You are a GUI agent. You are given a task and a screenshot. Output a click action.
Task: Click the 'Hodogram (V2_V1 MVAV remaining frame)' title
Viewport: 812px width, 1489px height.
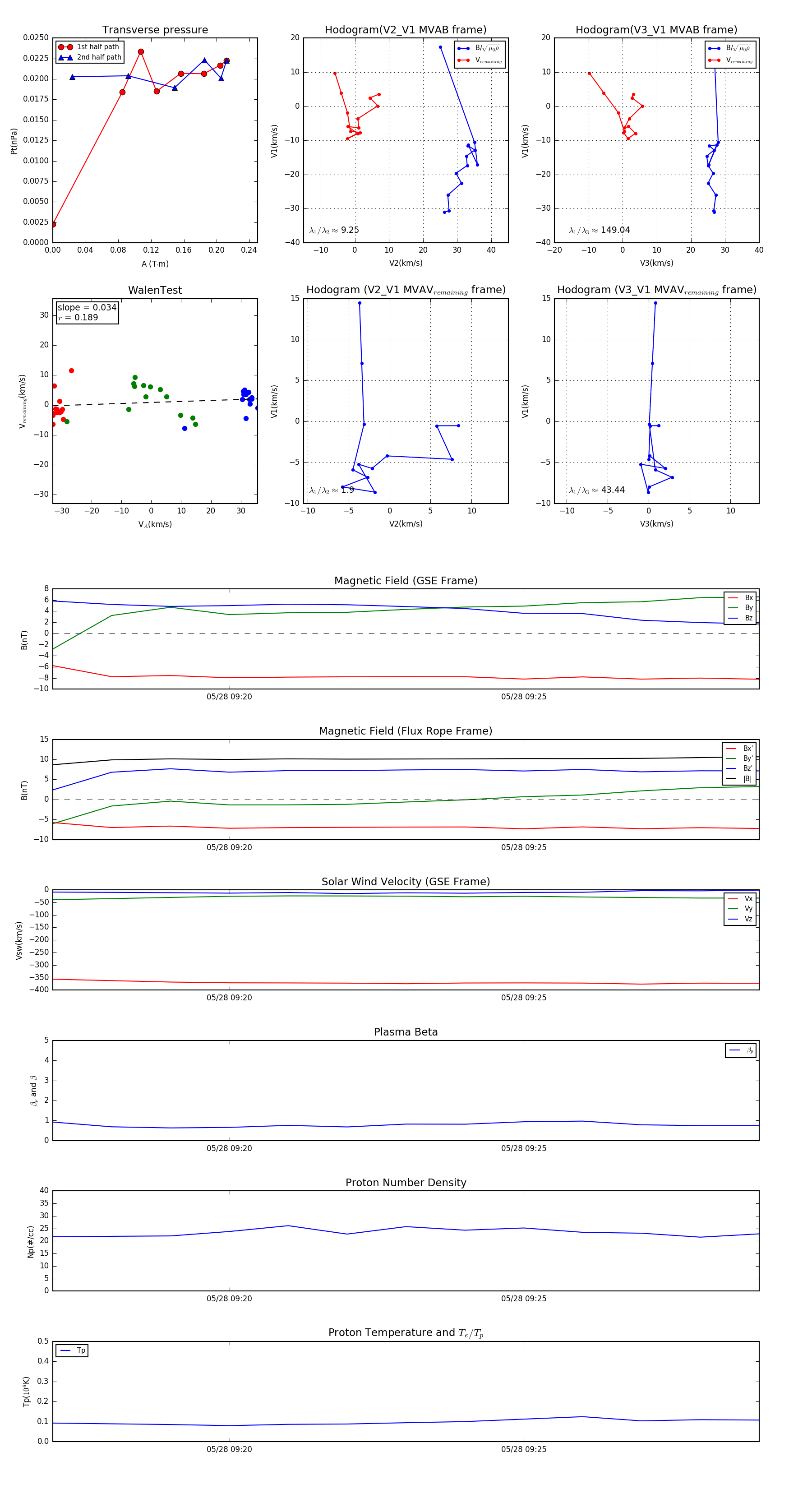(406, 290)
